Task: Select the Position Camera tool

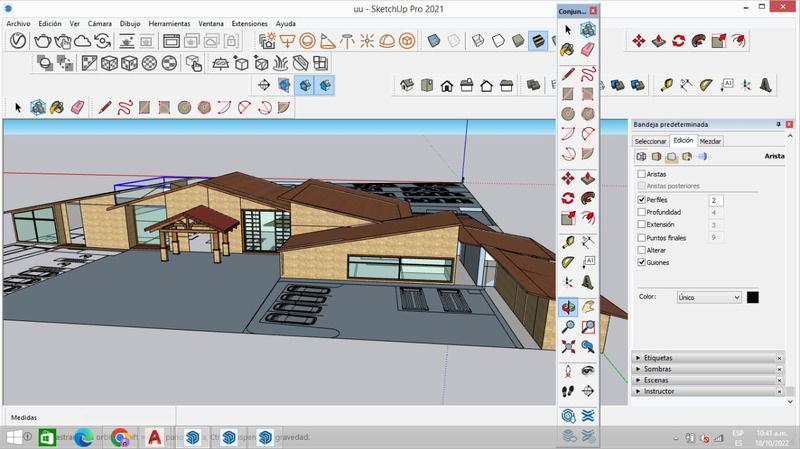Action: 568,371
